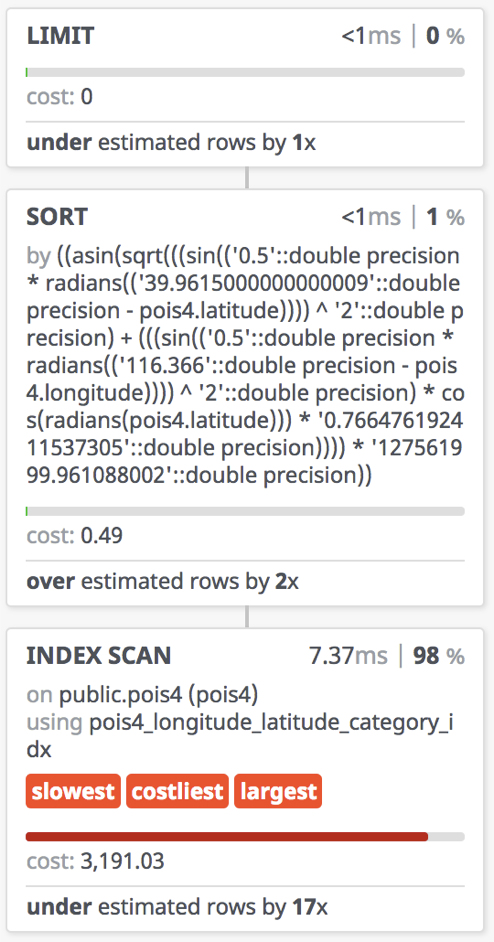Click 'under estimated rows by 1x' text
The image size is (494, 942).
point(171,143)
